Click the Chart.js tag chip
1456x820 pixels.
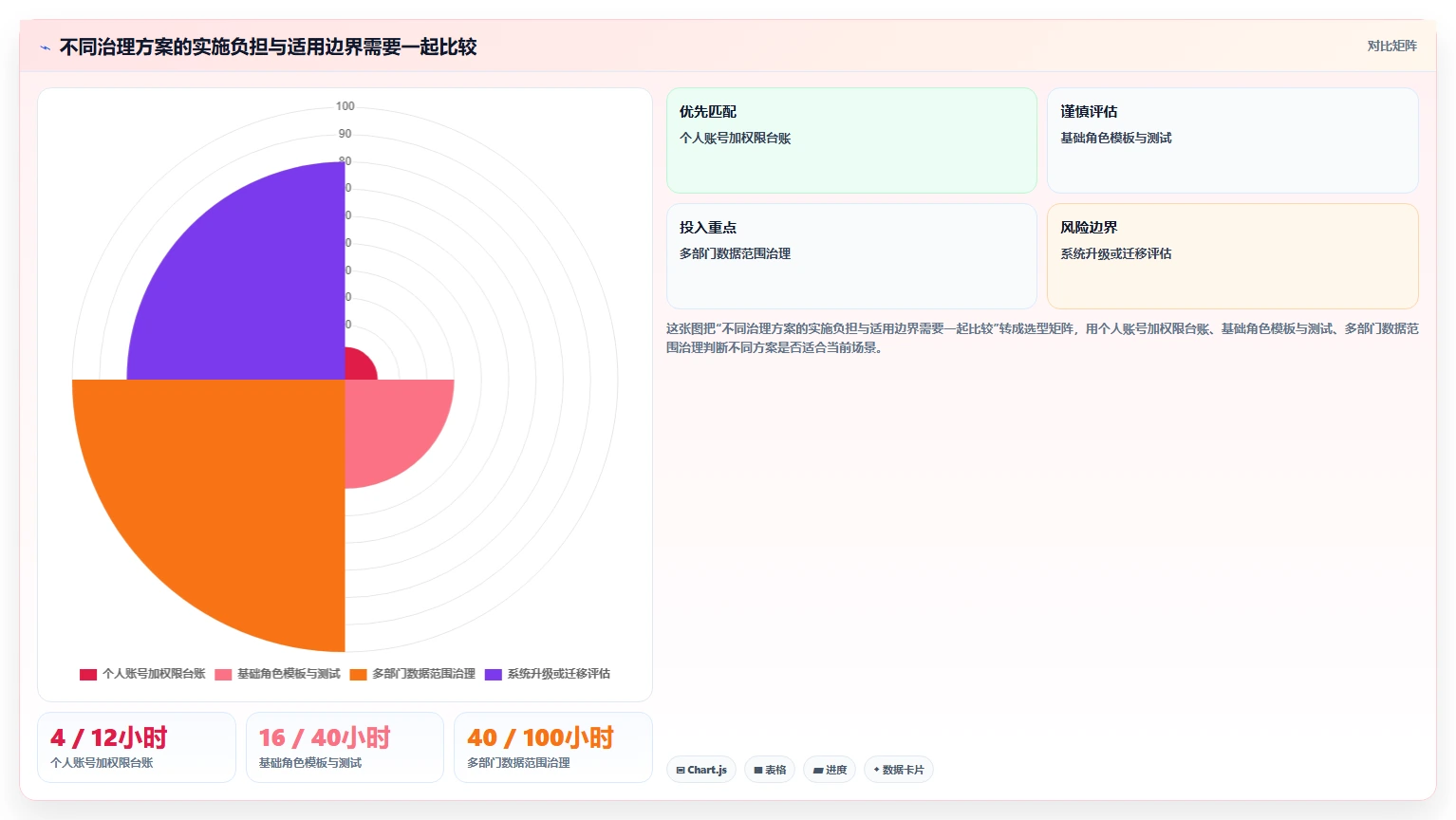pyautogui.click(x=701, y=770)
